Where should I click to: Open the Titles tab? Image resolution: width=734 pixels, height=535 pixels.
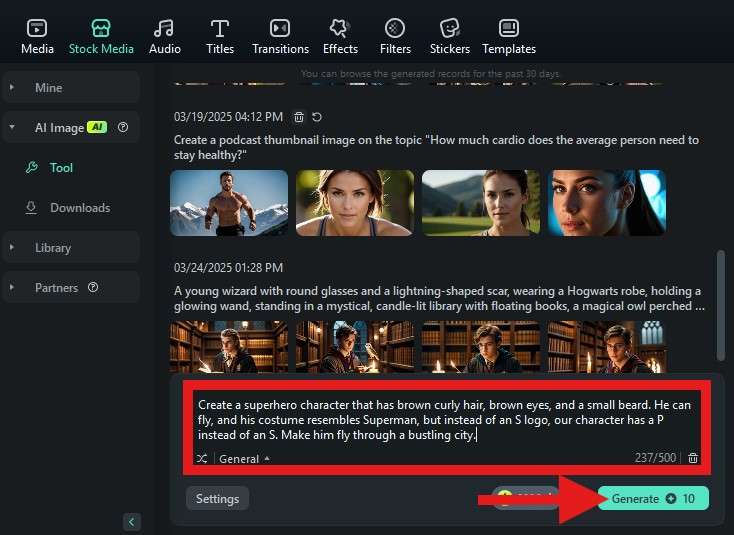click(220, 37)
